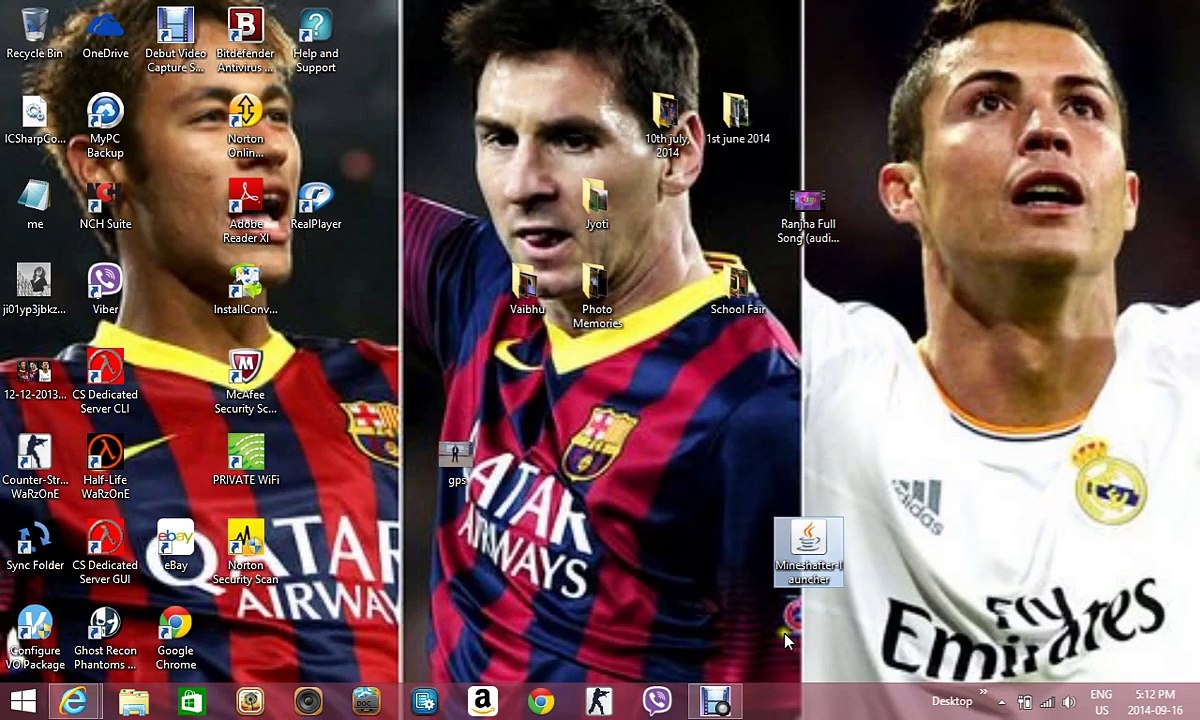This screenshot has height=720, width=1200.
Task: Click the Desktop toolbar label
Action: click(952, 702)
